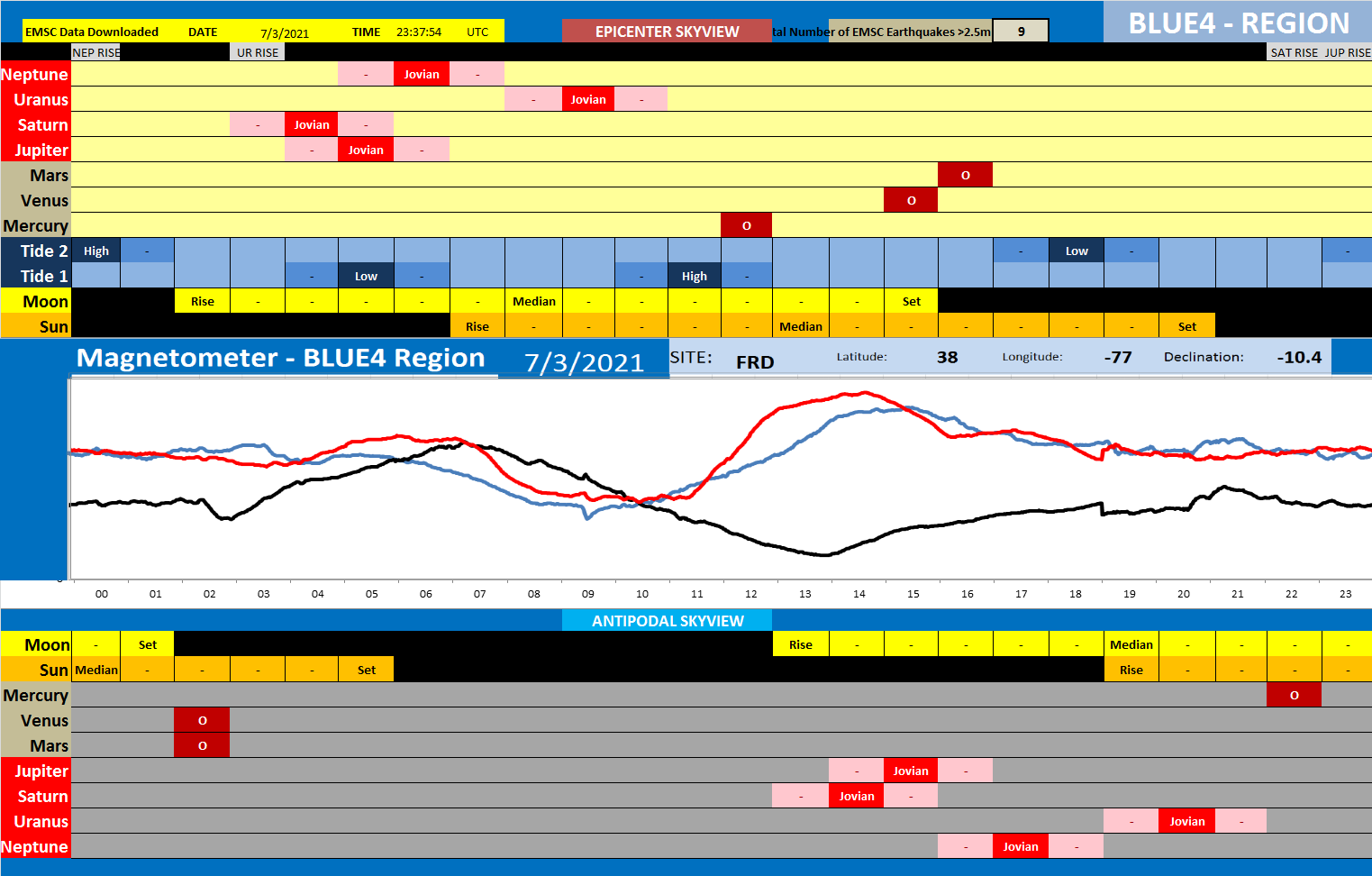Select the High cell in Tide 2 row
This screenshot has height=876, width=1372.
click(x=95, y=251)
